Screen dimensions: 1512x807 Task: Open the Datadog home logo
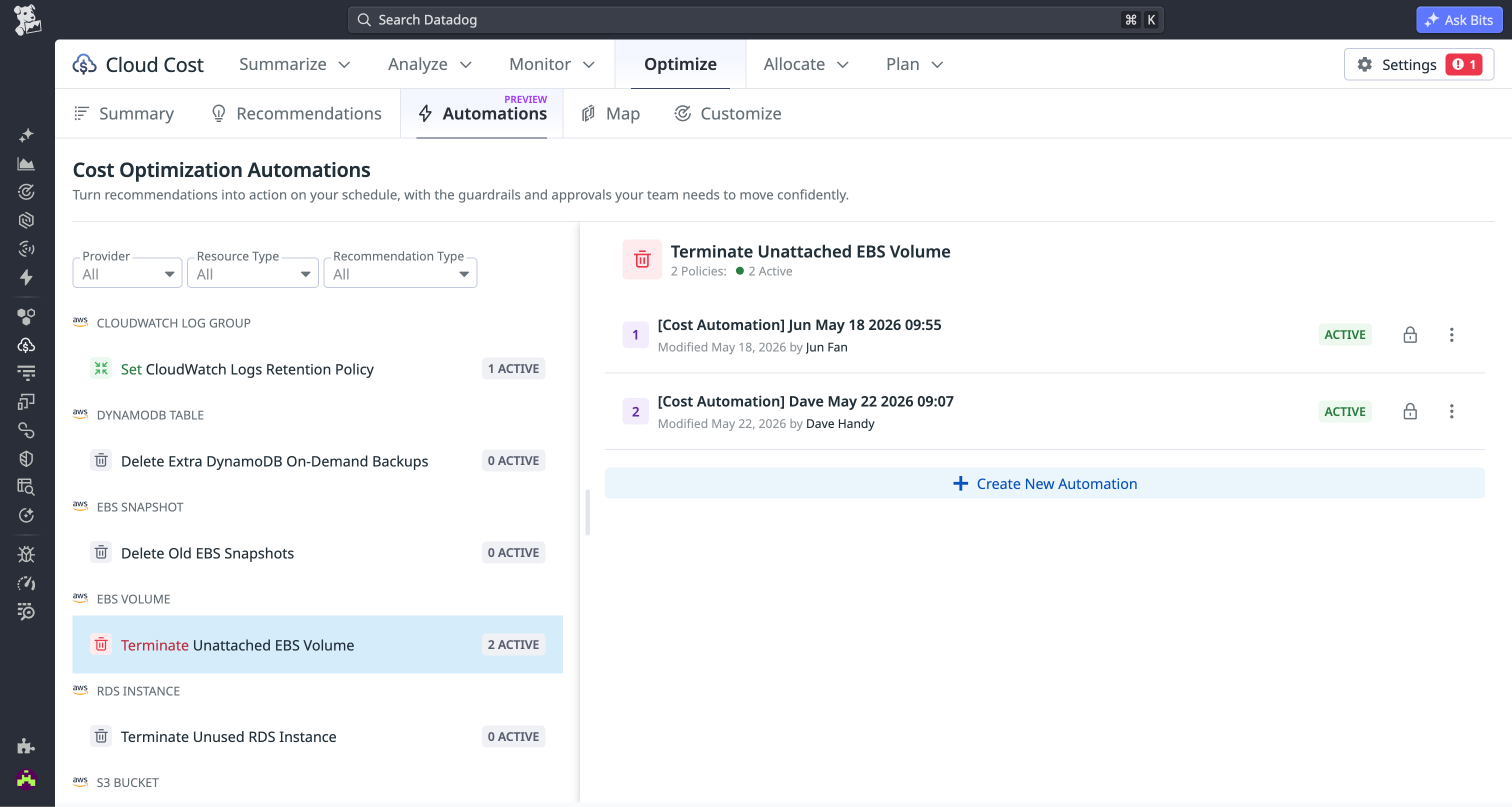coord(27,20)
